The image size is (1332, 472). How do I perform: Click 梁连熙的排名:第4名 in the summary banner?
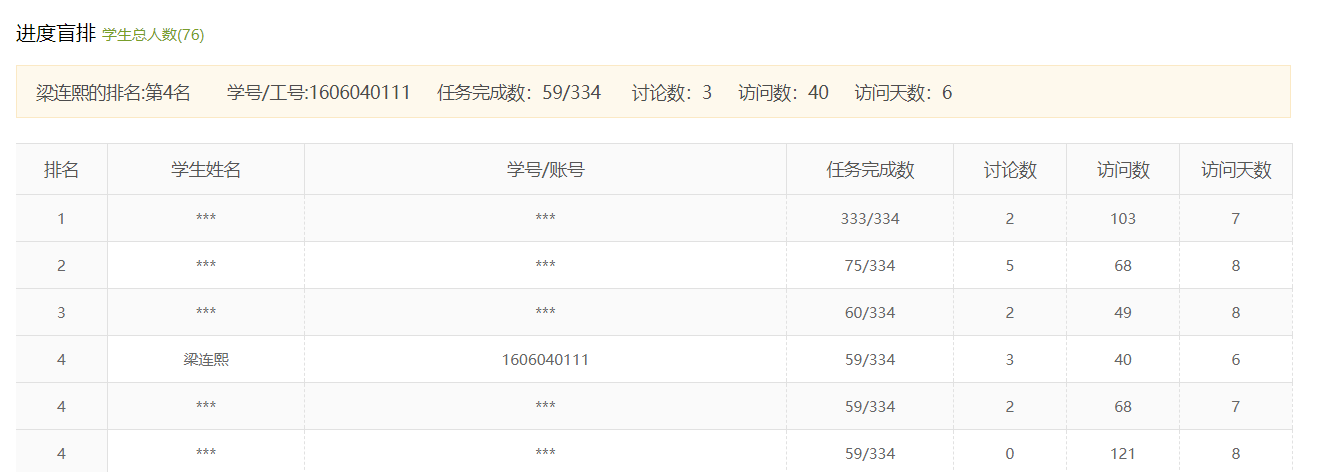(x=113, y=93)
